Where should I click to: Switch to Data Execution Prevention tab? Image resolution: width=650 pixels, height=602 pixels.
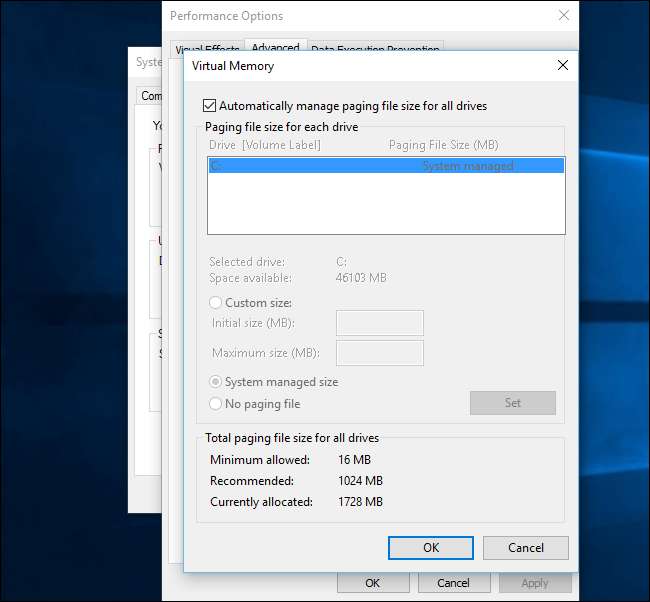pos(374,48)
